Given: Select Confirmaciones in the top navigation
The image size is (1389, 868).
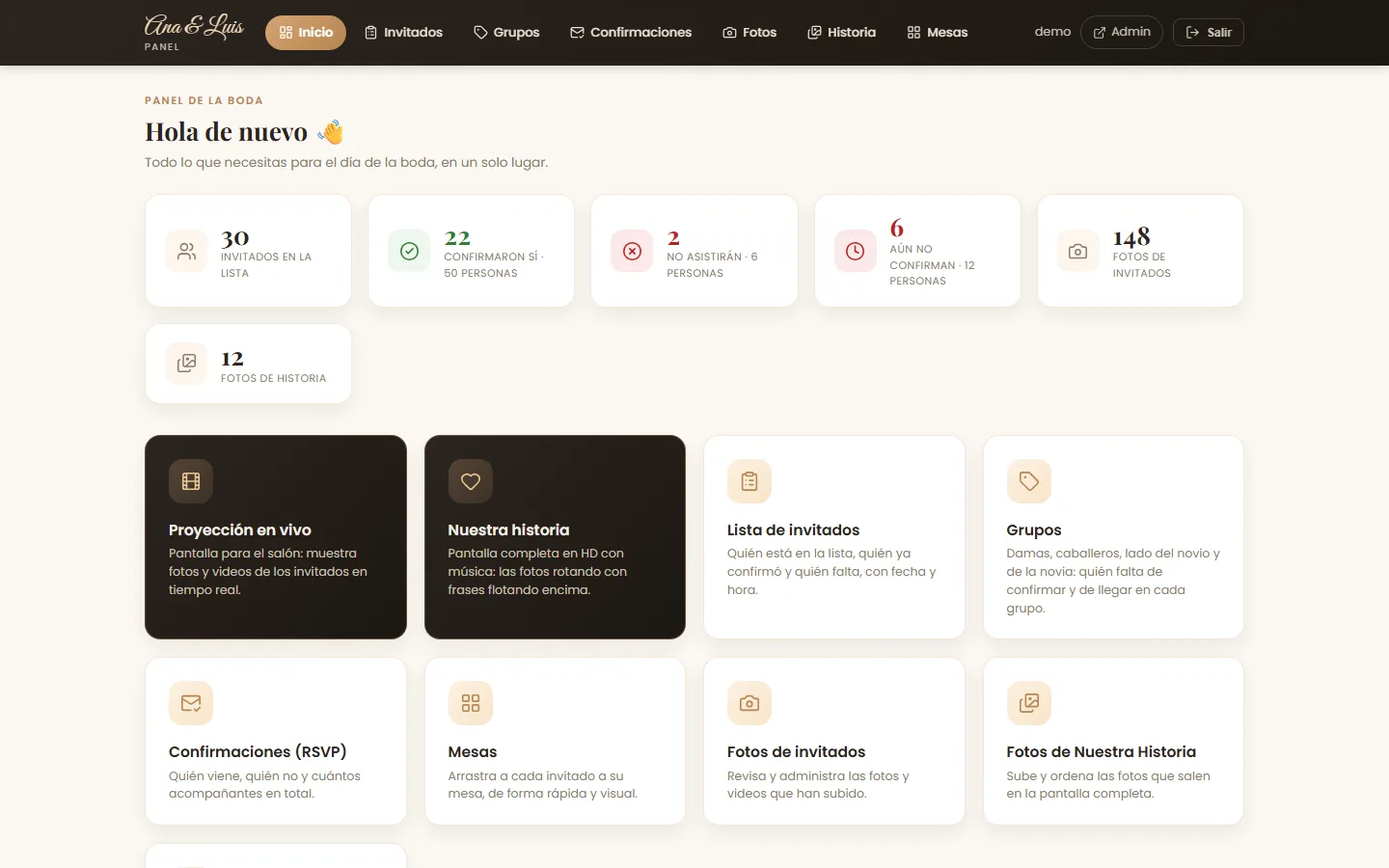Looking at the screenshot, I should pos(631,33).
